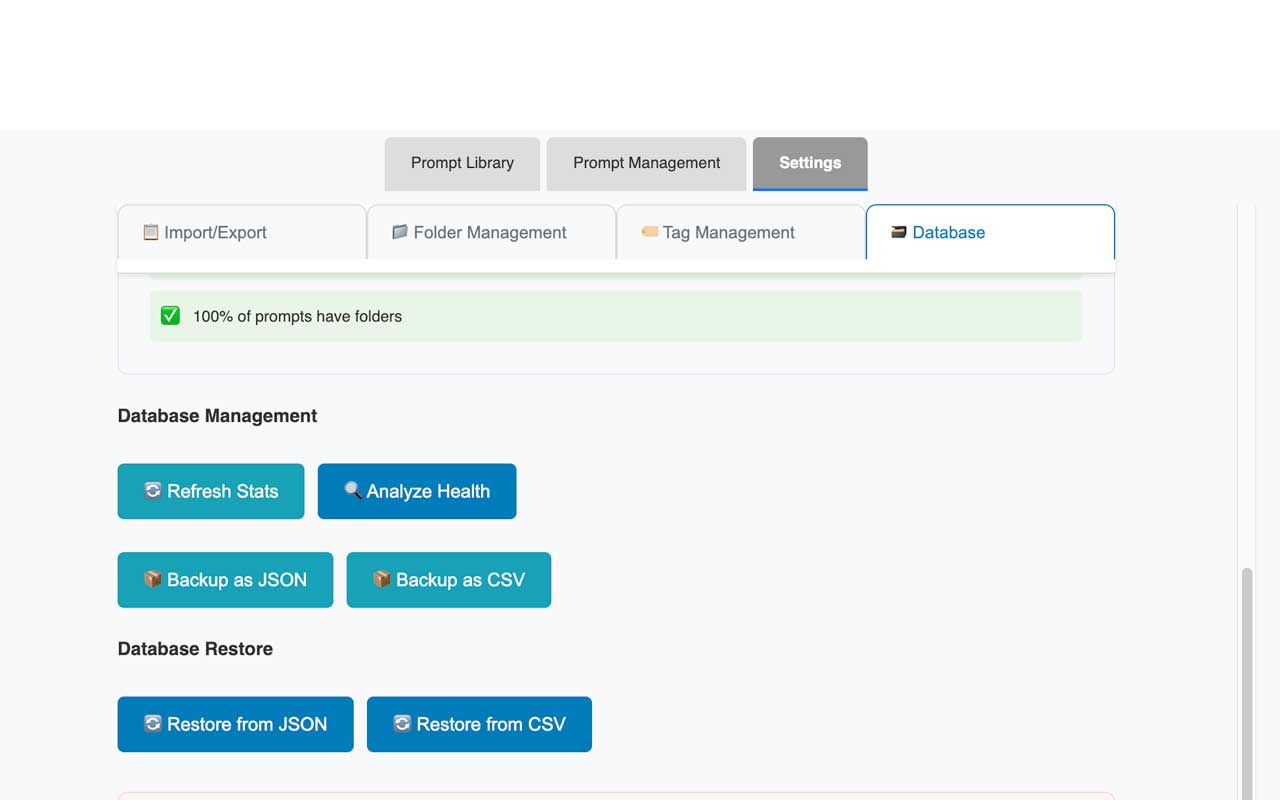Click the package icon on Backup as JSON

(x=153, y=580)
